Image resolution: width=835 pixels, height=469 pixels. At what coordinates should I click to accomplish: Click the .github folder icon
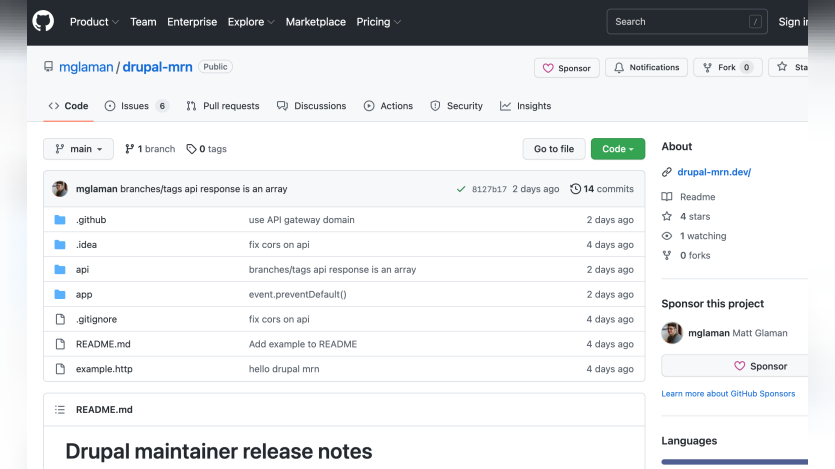click(60, 220)
